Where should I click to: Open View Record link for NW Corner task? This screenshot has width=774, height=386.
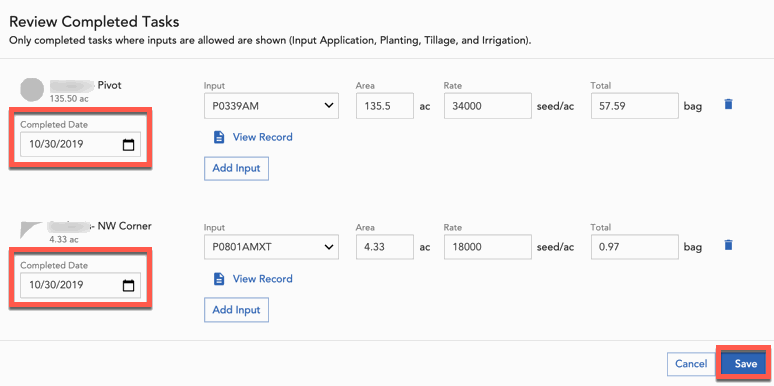[x=263, y=279]
